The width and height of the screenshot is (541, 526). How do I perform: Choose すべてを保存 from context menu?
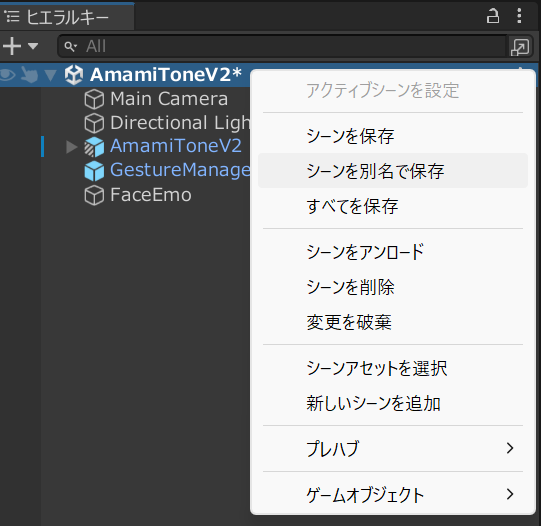click(393, 206)
